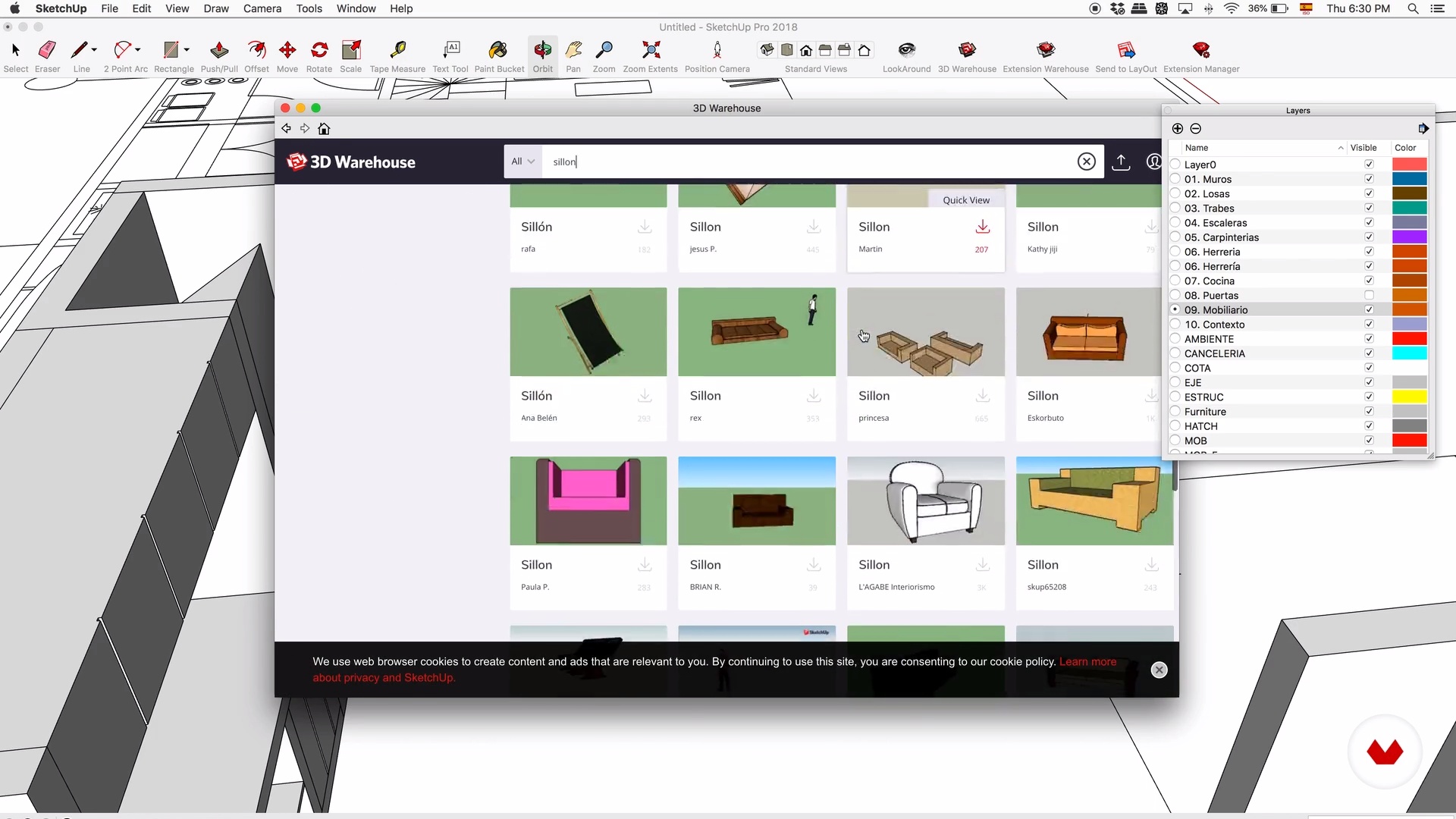Open the white armchair thumbnail by L'AGABE
Viewport: 1456px width, 819px height.
tap(926, 500)
